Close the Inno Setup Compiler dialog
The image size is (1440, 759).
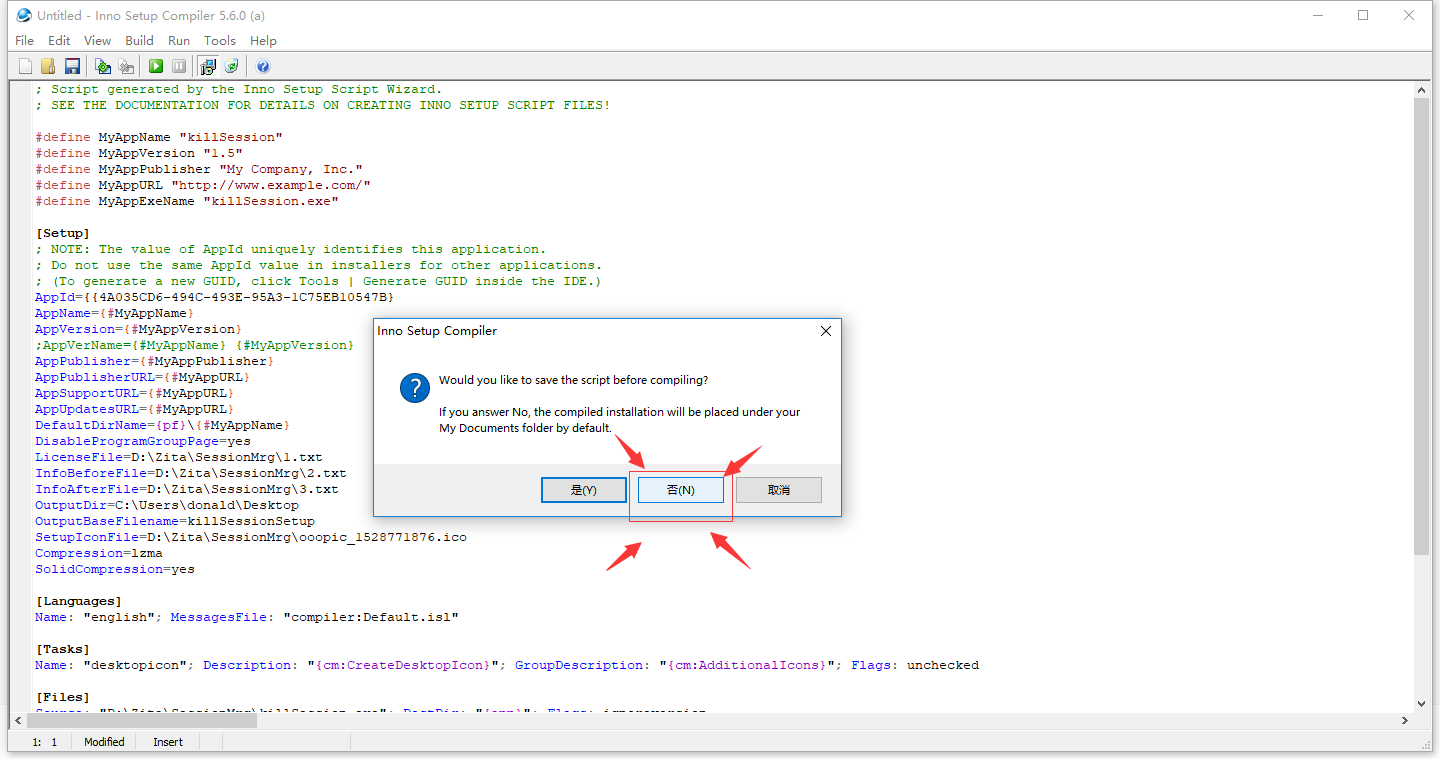[x=826, y=331]
